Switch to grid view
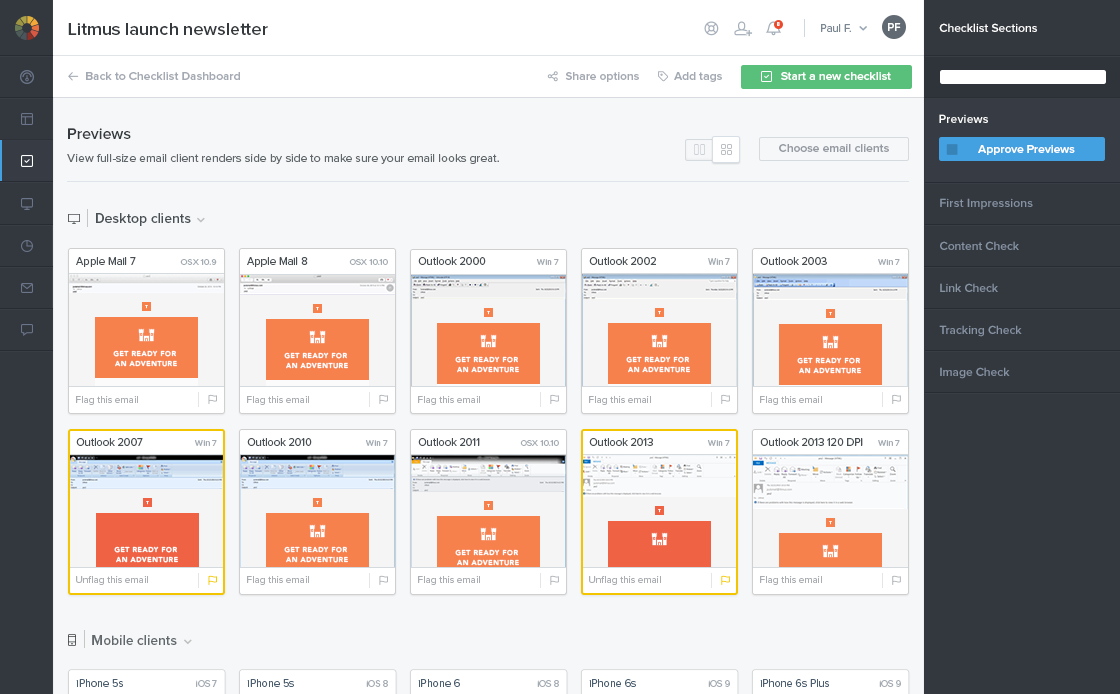Image resolution: width=1120 pixels, height=694 pixels. [x=726, y=149]
